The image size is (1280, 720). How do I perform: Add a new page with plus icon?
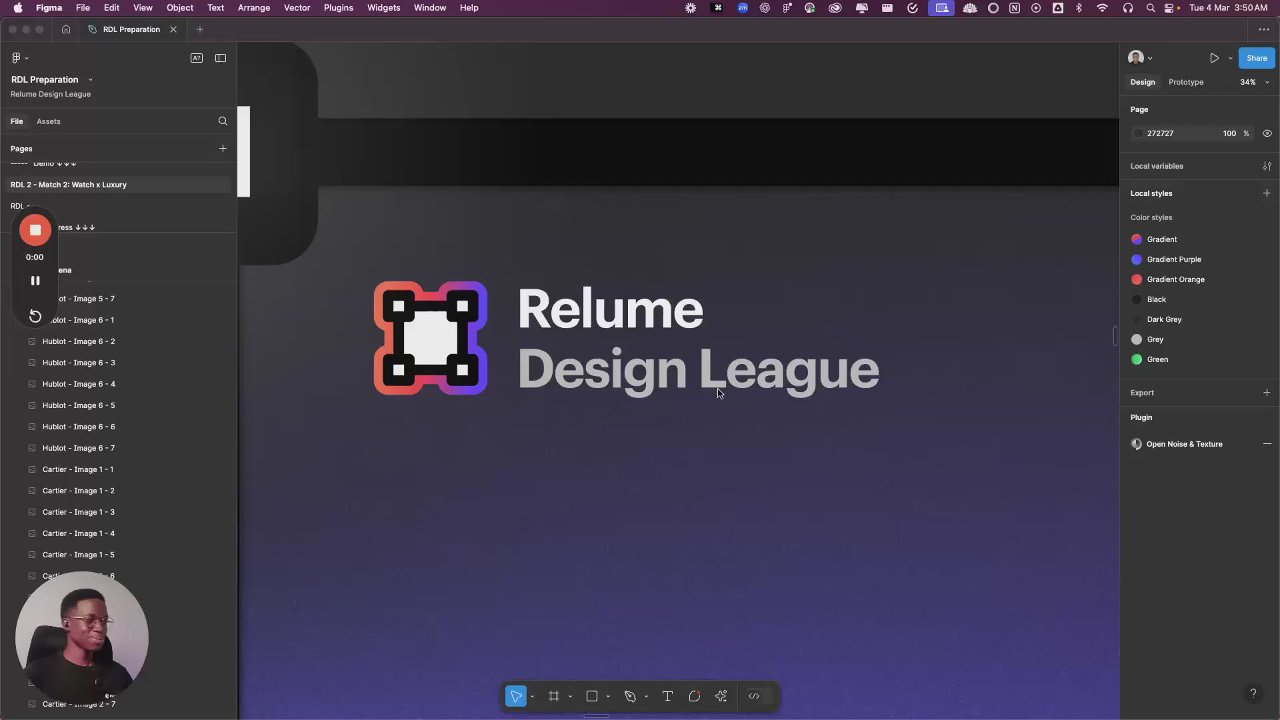point(222,148)
